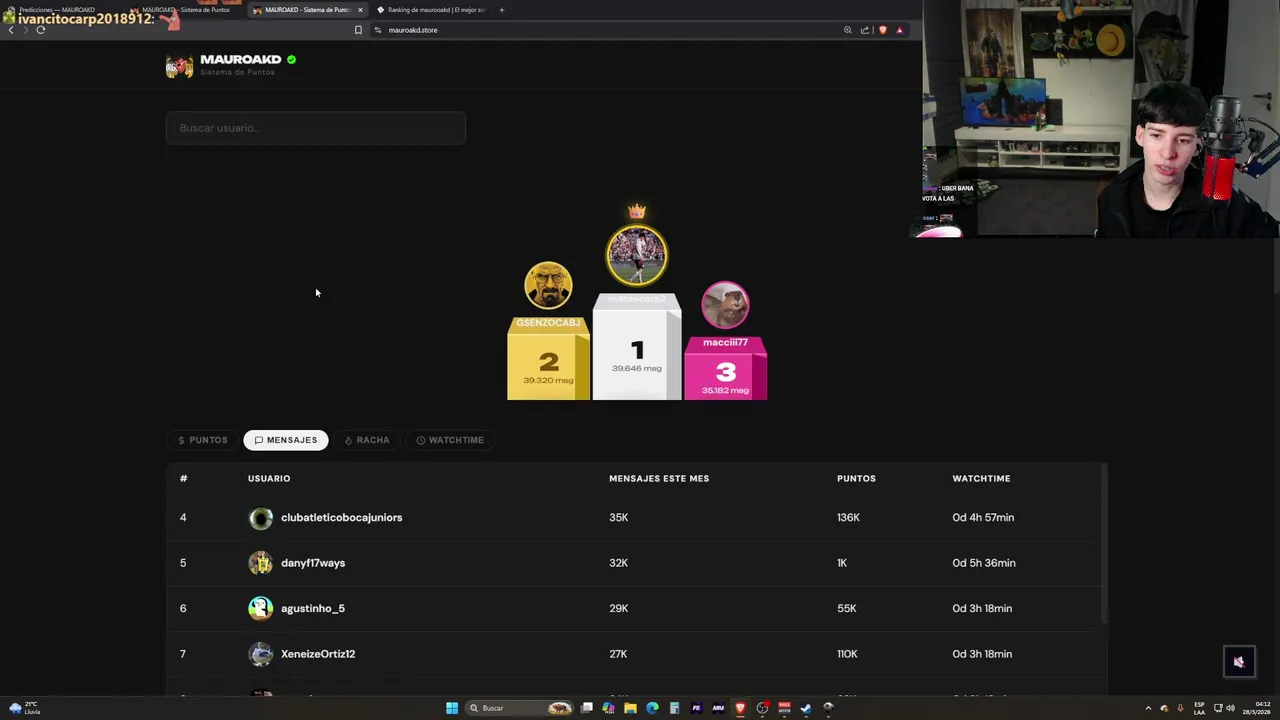Close the active MAUROAKD tab
Image resolution: width=1280 pixels, height=720 pixels.
click(360, 10)
